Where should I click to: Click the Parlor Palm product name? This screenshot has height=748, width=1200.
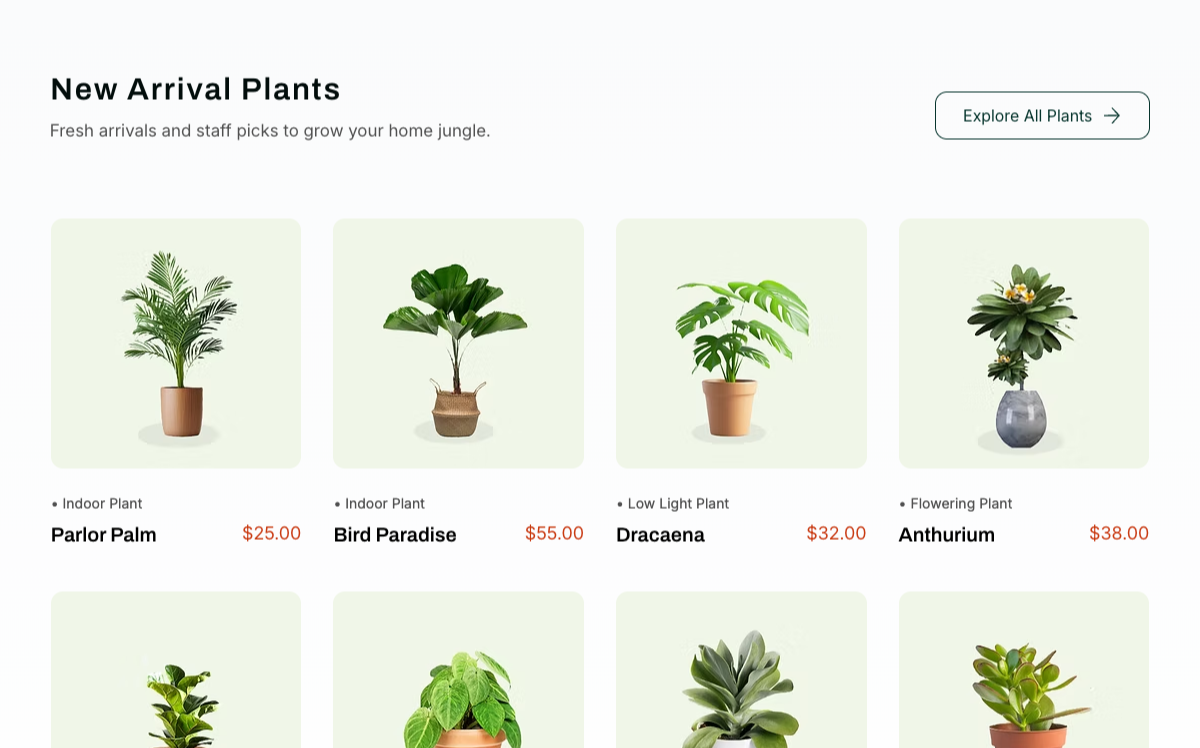coord(104,534)
